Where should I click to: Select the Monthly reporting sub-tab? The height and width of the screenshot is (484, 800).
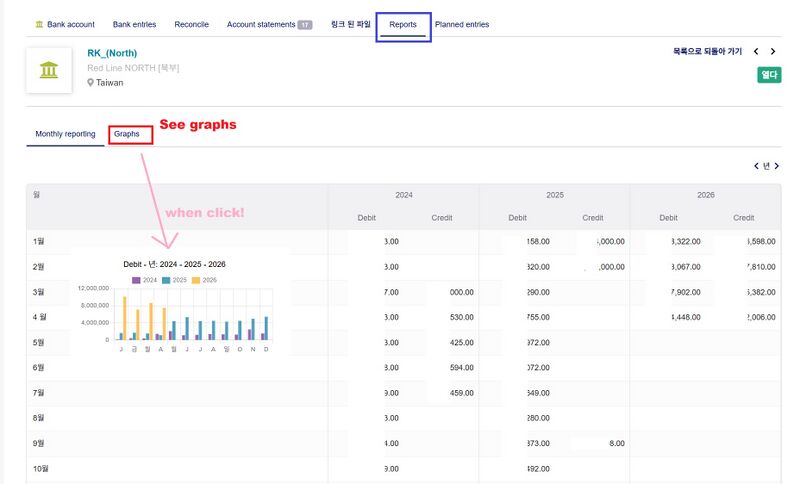coord(65,134)
